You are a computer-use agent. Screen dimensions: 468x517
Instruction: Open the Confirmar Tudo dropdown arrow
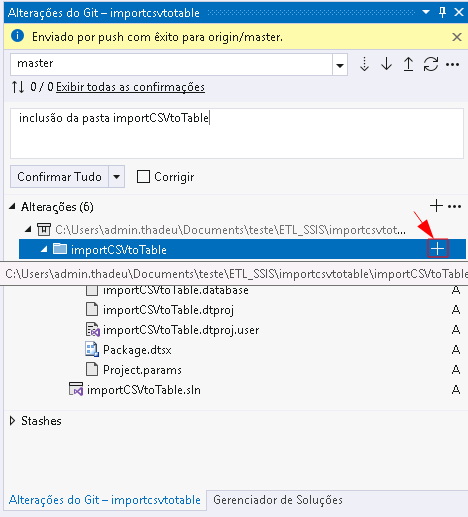[116, 176]
